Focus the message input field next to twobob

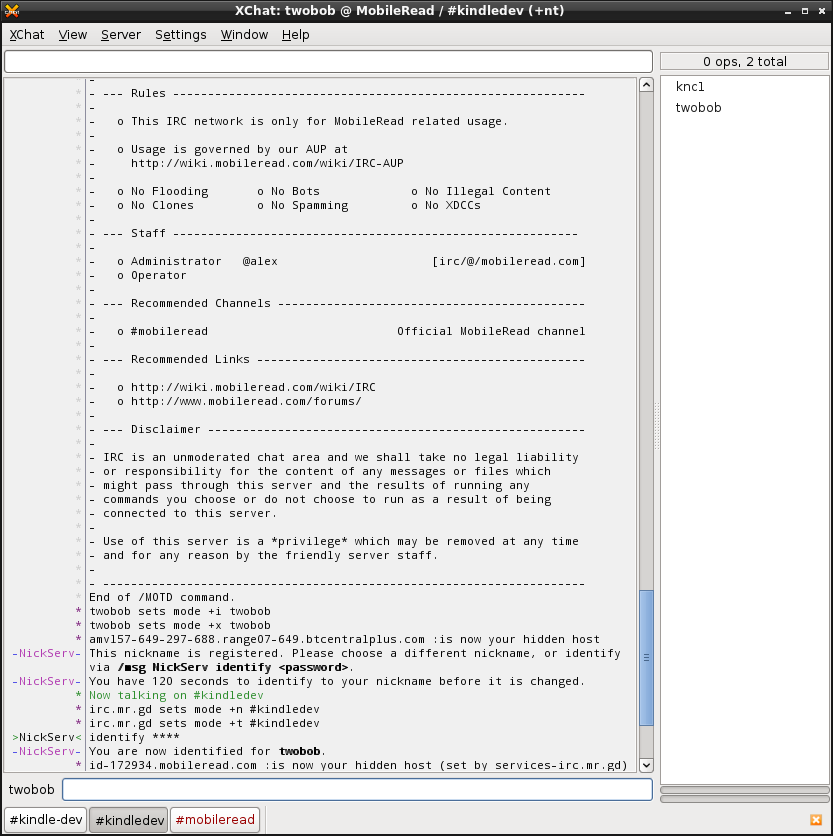[357, 790]
